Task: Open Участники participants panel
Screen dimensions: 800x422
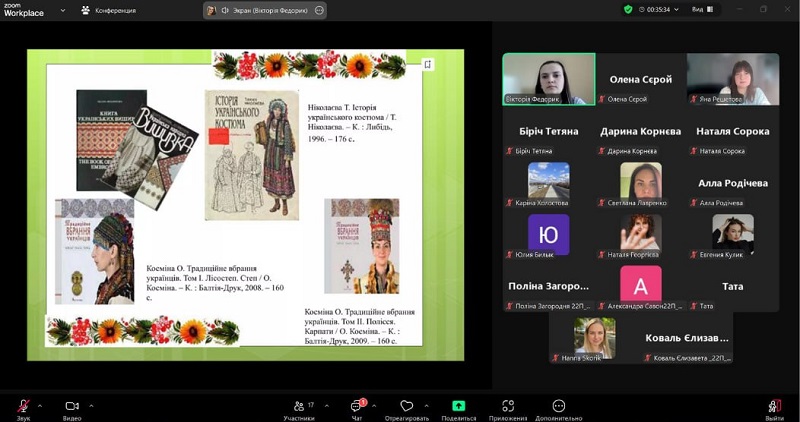Action: click(298, 406)
